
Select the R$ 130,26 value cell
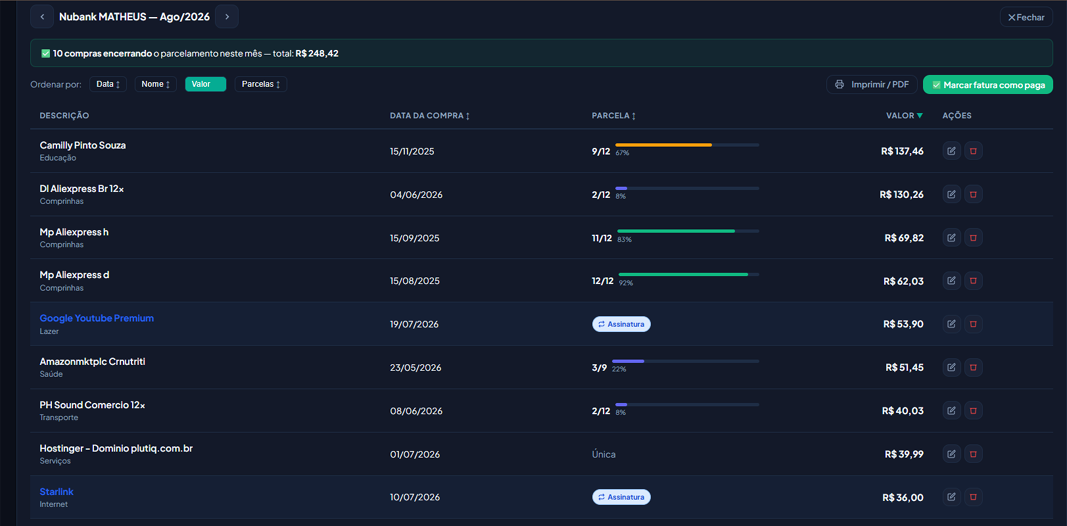coord(902,195)
